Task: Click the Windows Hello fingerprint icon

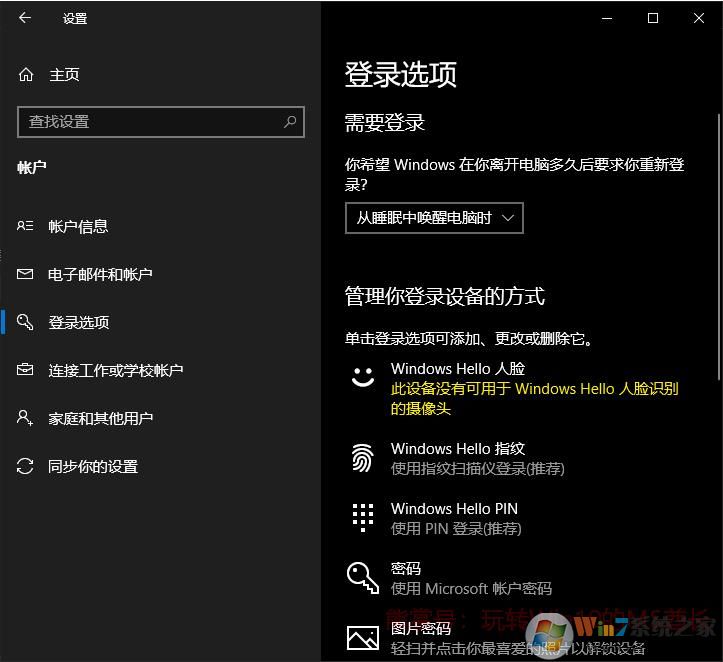Action: click(x=363, y=458)
